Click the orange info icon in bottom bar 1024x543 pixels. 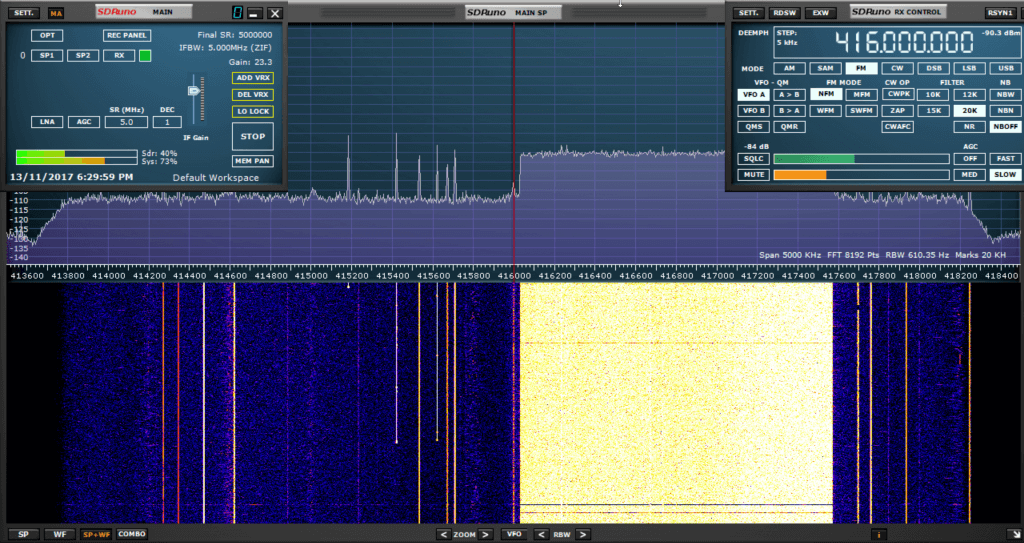[879, 534]
